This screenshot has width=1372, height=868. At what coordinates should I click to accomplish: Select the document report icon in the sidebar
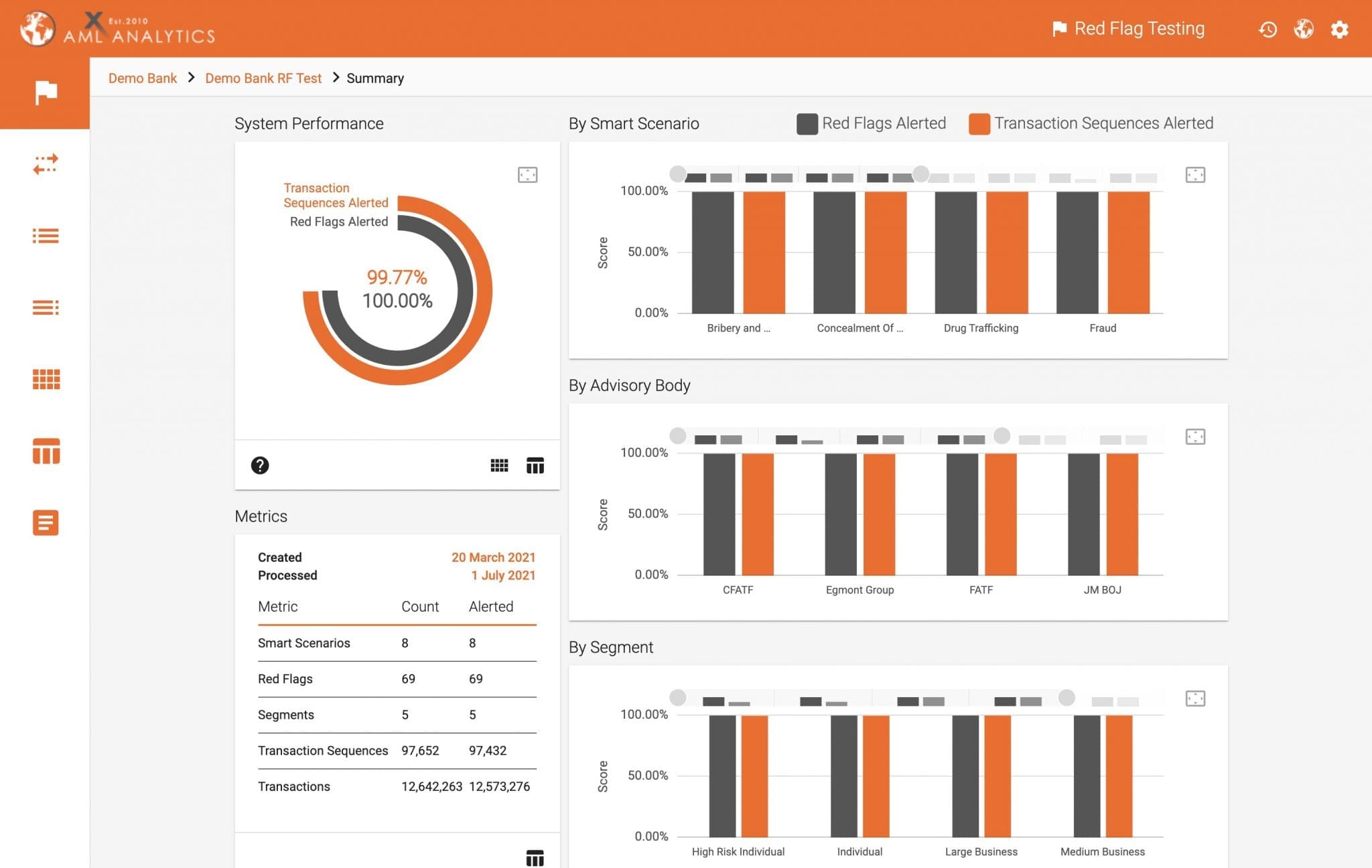[44, 523]
